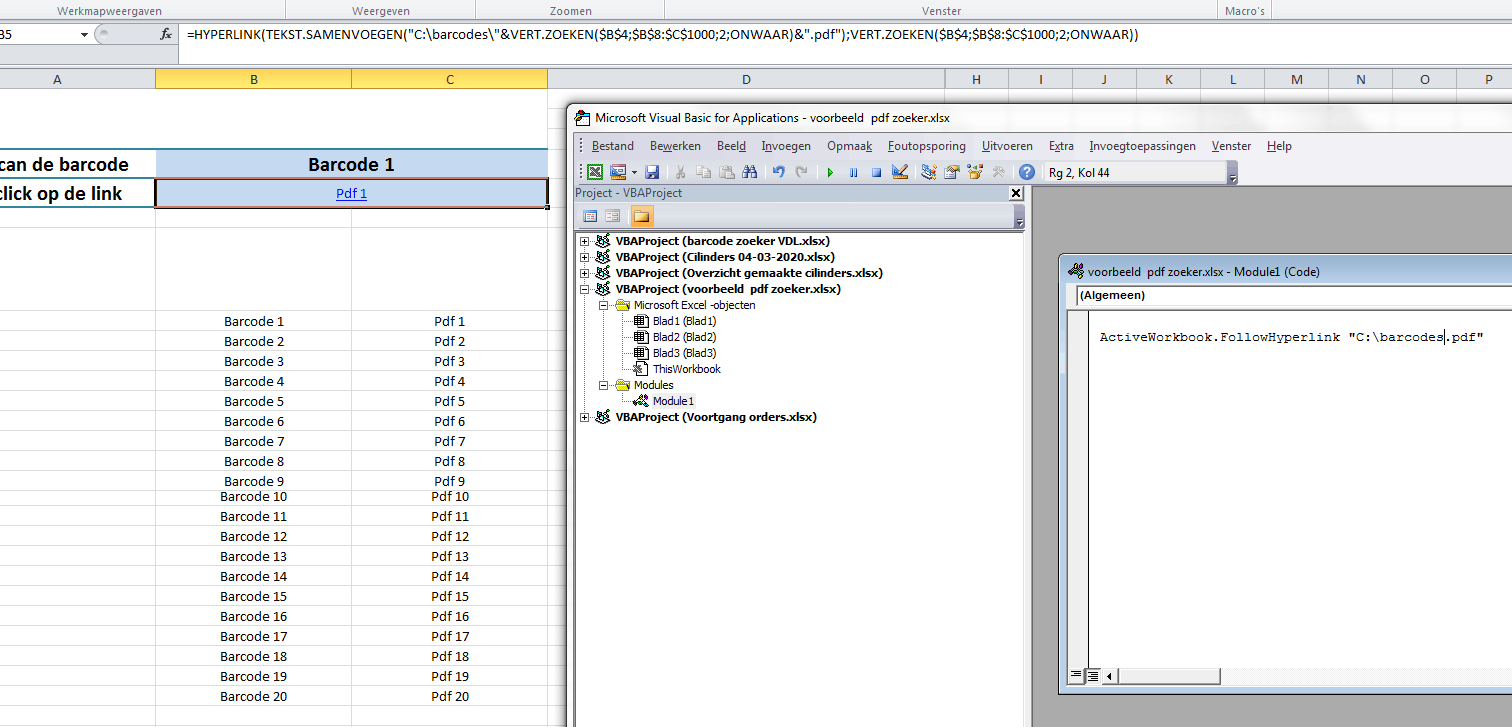
Task: Save the project with the floppy disk icon
Action: [x=652, y=172]
